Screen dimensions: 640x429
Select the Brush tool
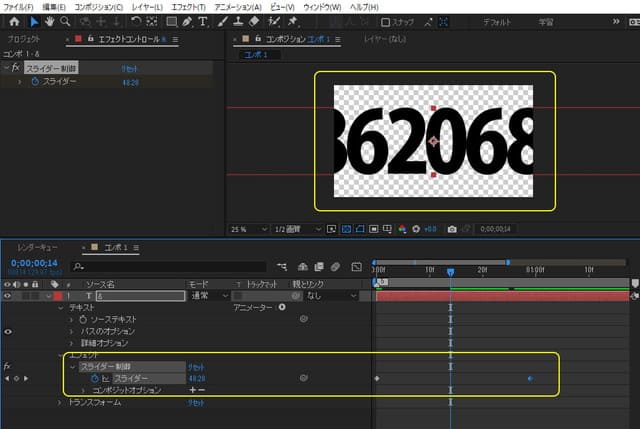point(222,22)
